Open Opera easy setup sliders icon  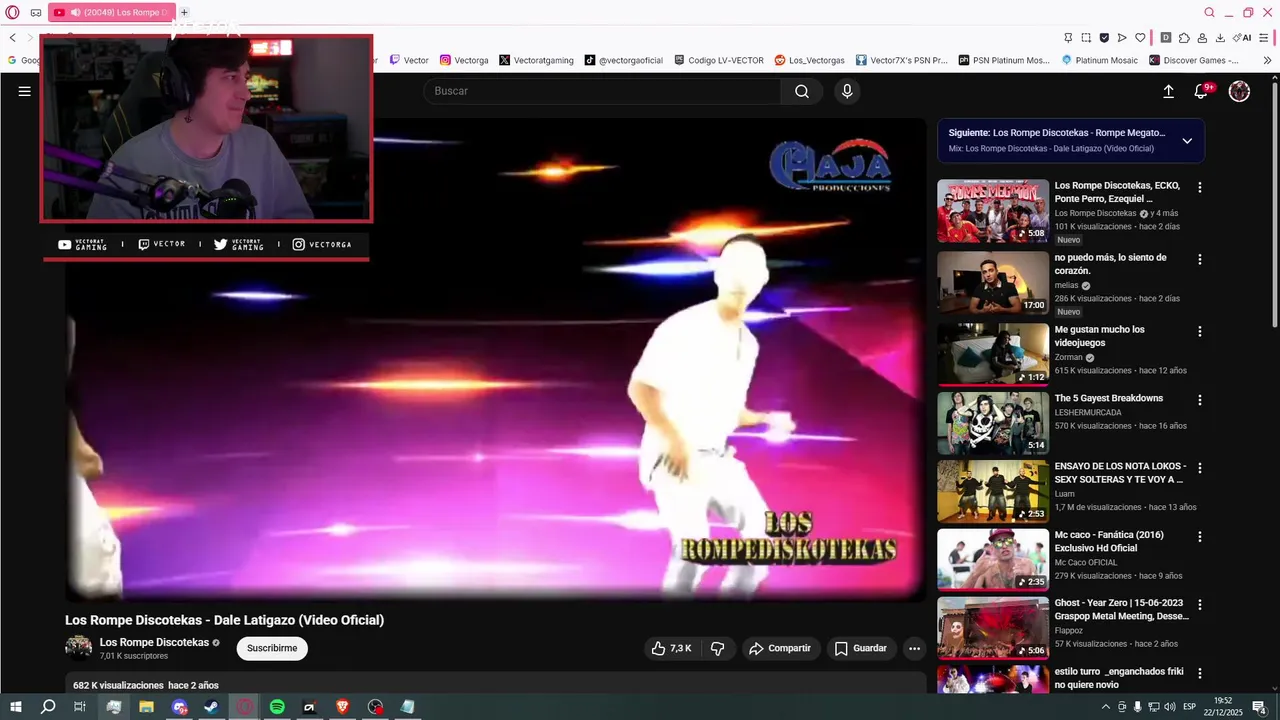[1266, 37]
